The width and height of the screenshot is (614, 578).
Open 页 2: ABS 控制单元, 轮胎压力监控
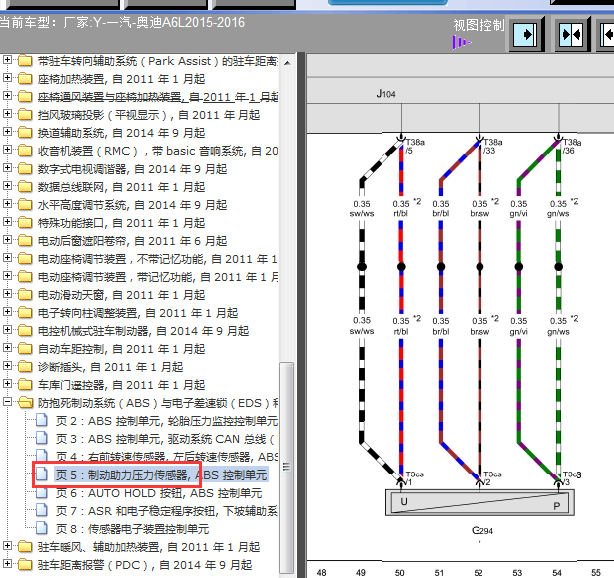(x=166, y=421)
